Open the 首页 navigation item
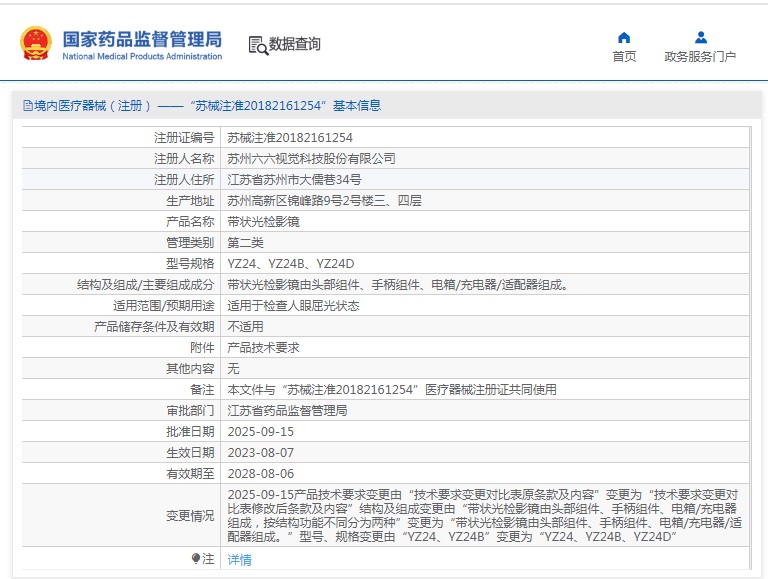The width and height of the screenshot is (768, 579). tap(624, 57)
